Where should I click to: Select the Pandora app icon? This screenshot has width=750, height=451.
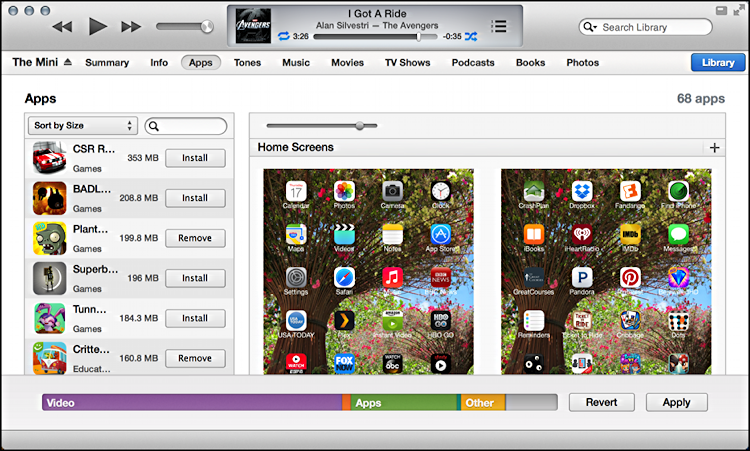582,277
